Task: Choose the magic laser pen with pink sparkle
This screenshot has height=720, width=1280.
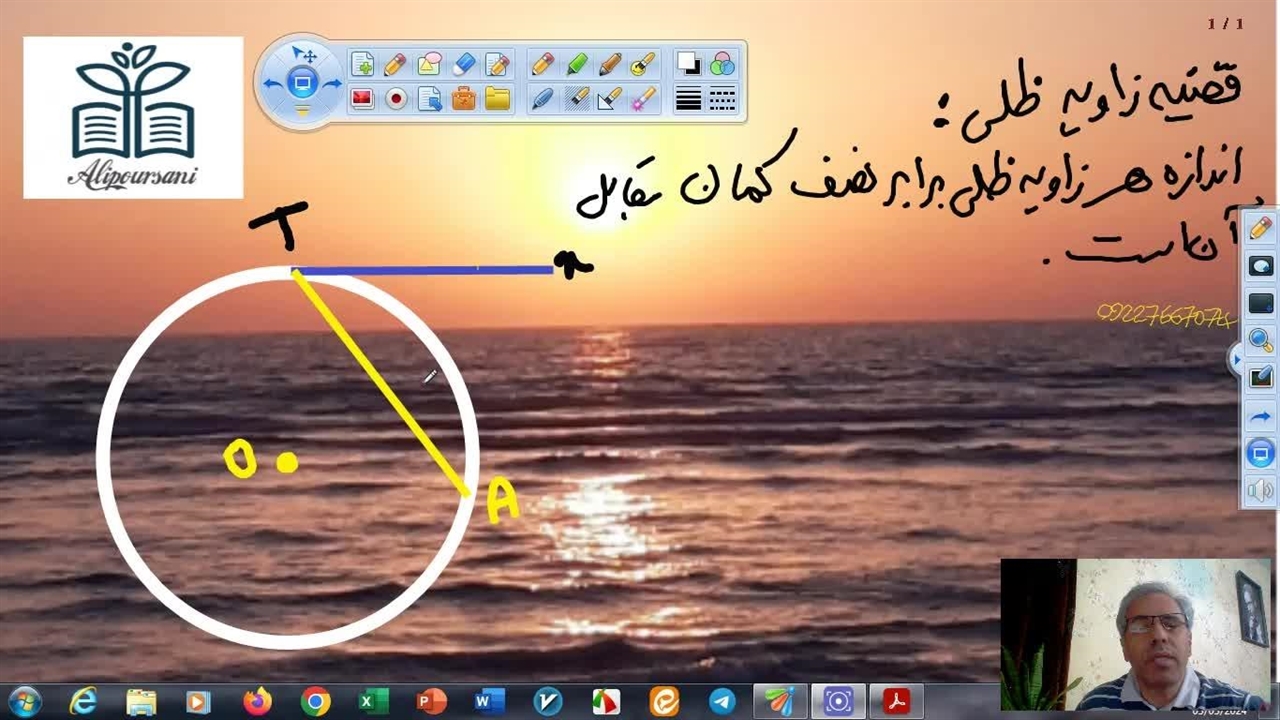Action: tap(643, 99)
